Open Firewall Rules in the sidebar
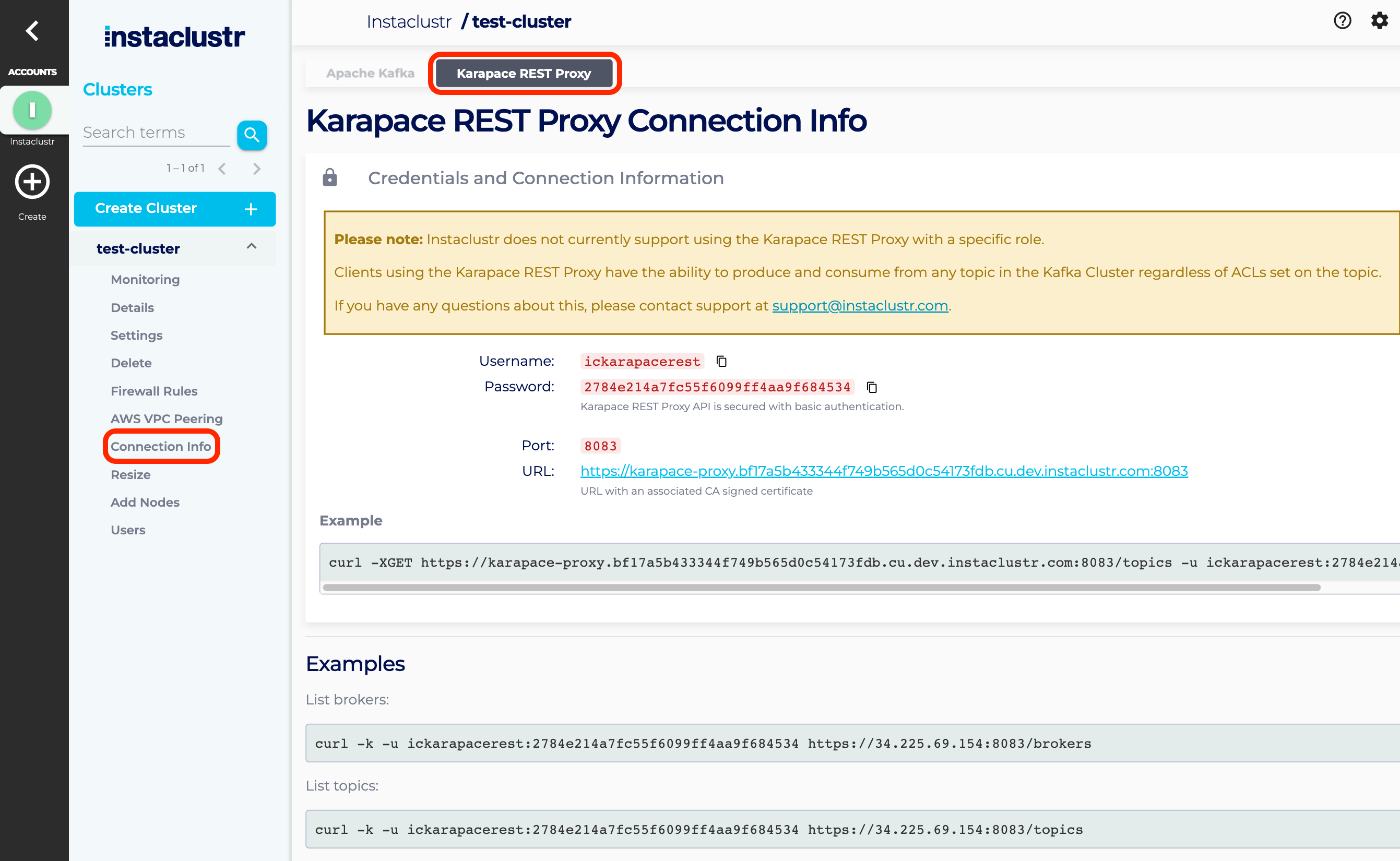Viewport: 1400px width, 861px height. coord(154,391)
